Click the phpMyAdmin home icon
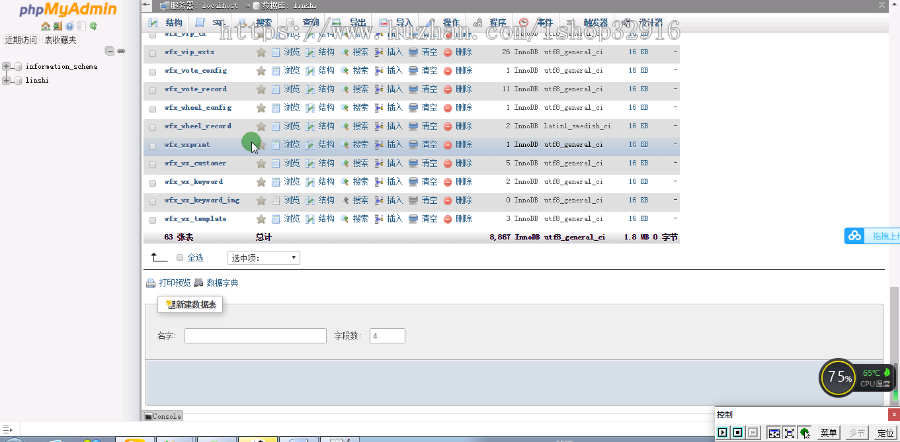900x442 pixels. point(44,27)
